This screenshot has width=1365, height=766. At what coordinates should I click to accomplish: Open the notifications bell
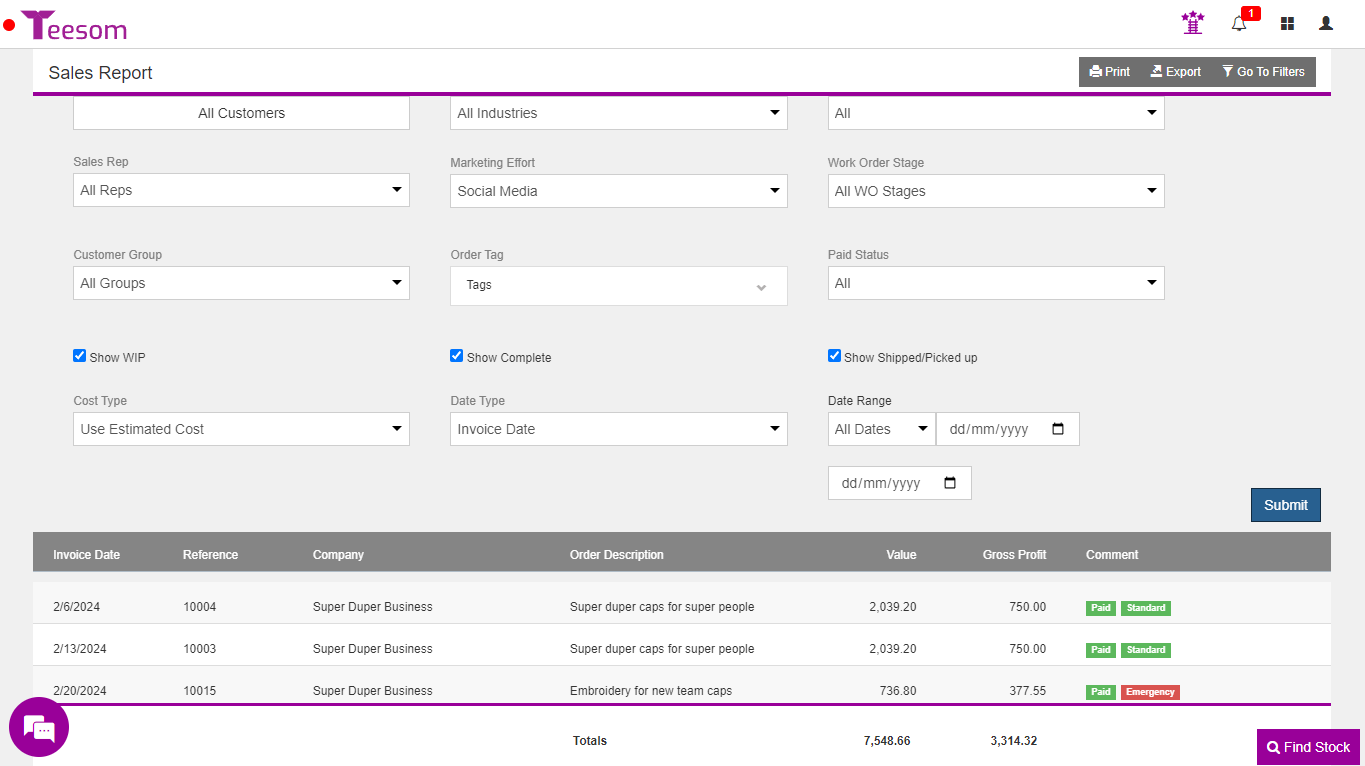coord(1239,23)
